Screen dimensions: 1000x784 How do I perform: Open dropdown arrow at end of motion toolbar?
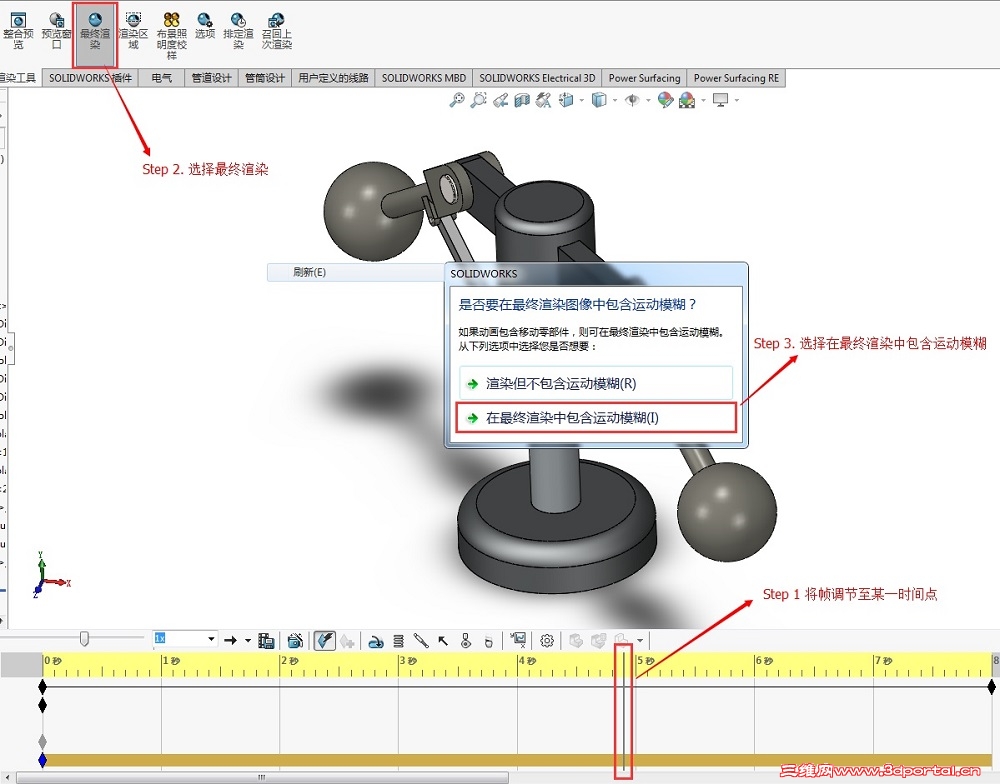[x=640, y=640]
